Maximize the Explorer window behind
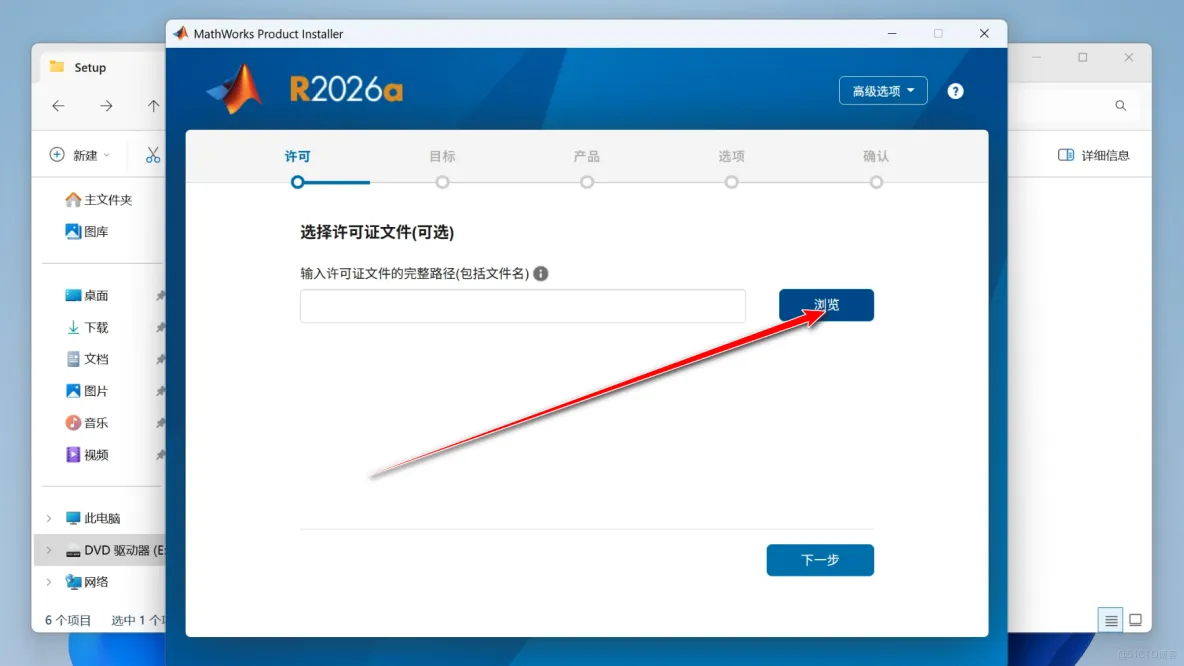This screenshot has width=1184, height=666. pyautogui.click(x=1082, y=57)
